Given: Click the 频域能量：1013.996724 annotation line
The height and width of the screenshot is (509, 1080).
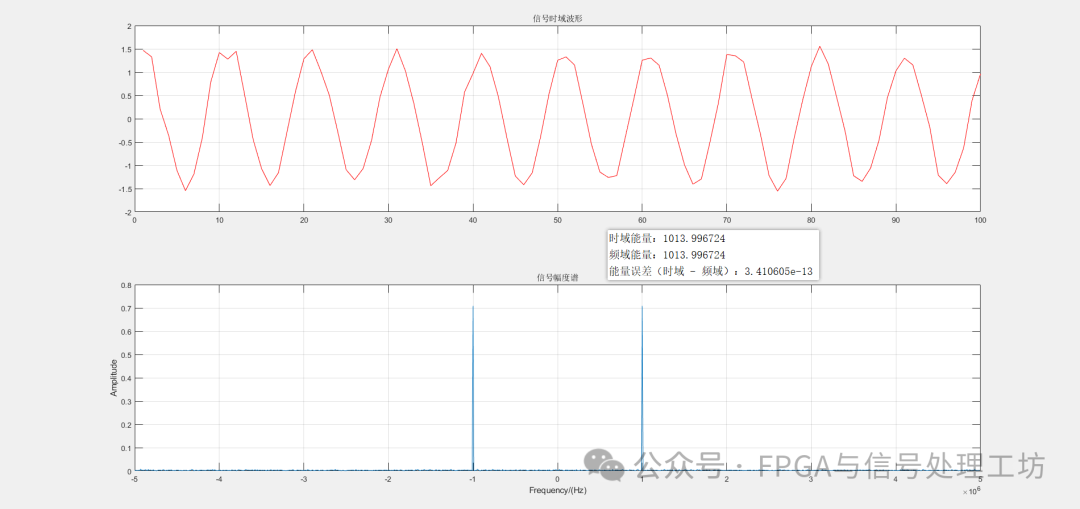Looking at the screenshot, I should coord(667,255).
